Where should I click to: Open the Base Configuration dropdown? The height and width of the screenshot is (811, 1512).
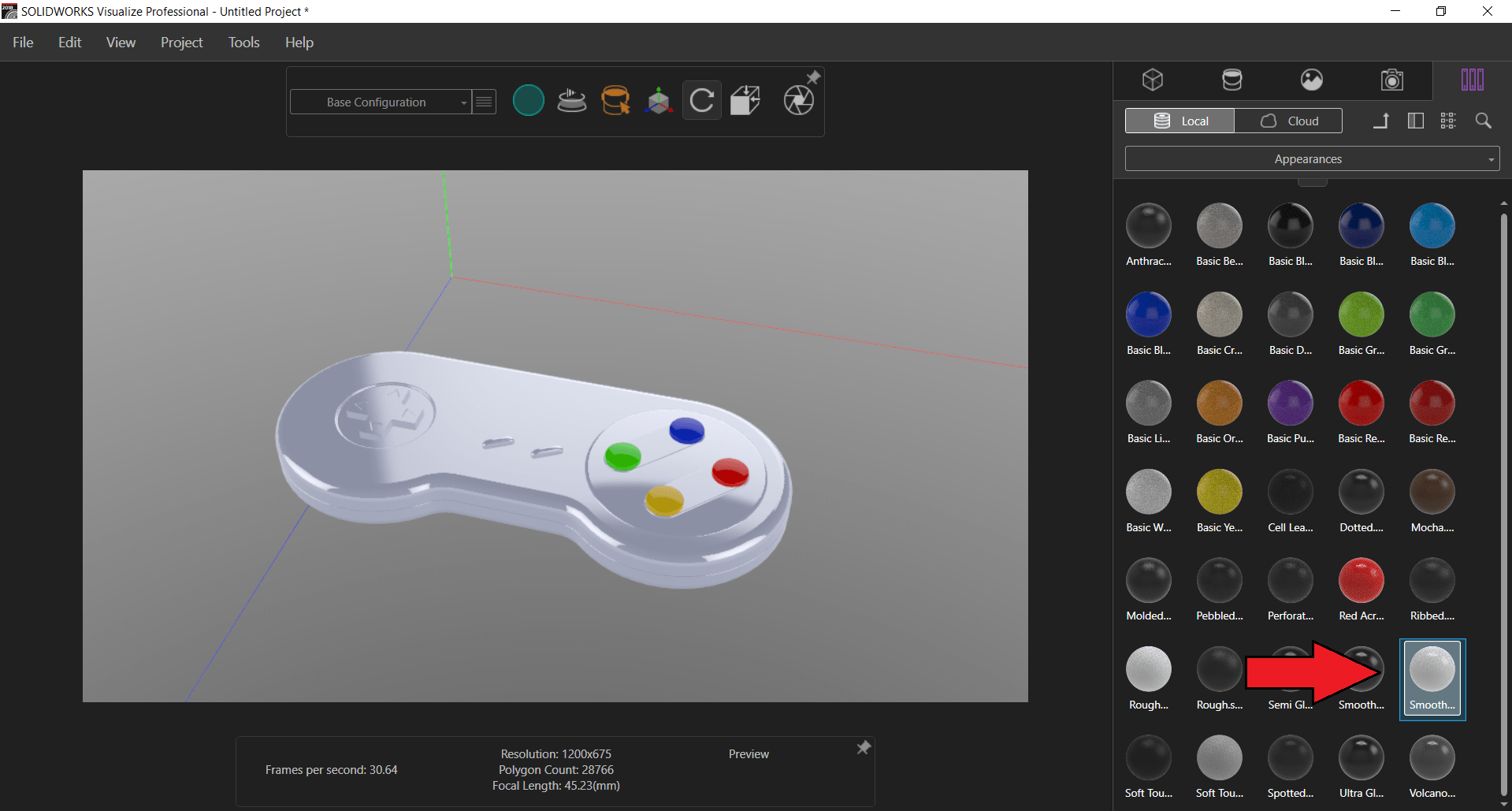click(381, 102)
